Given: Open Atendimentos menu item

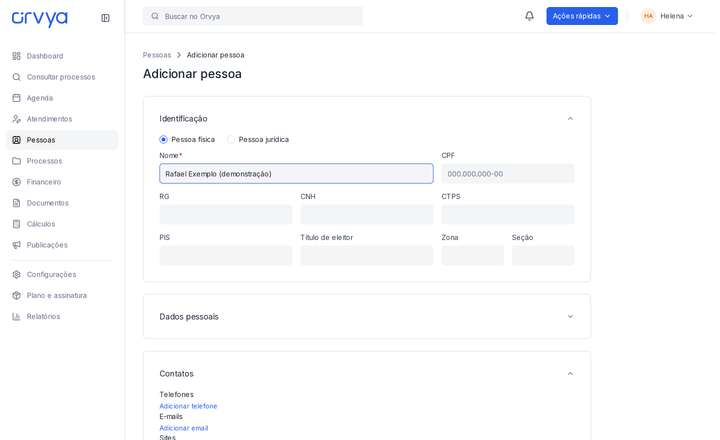Looking at the screenshot, I should 62,119.
